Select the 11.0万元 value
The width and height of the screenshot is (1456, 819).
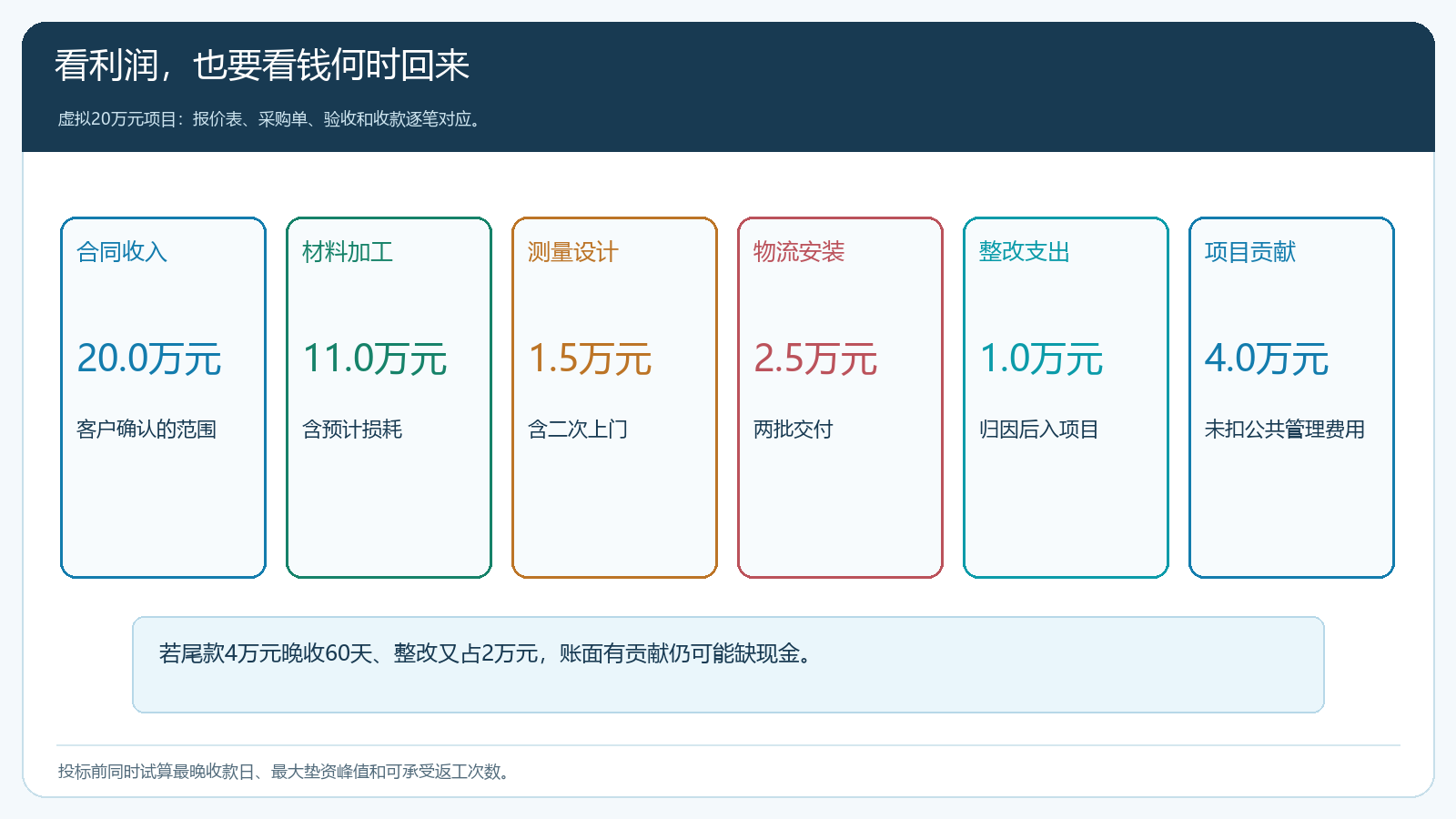[x=374, y=359]
